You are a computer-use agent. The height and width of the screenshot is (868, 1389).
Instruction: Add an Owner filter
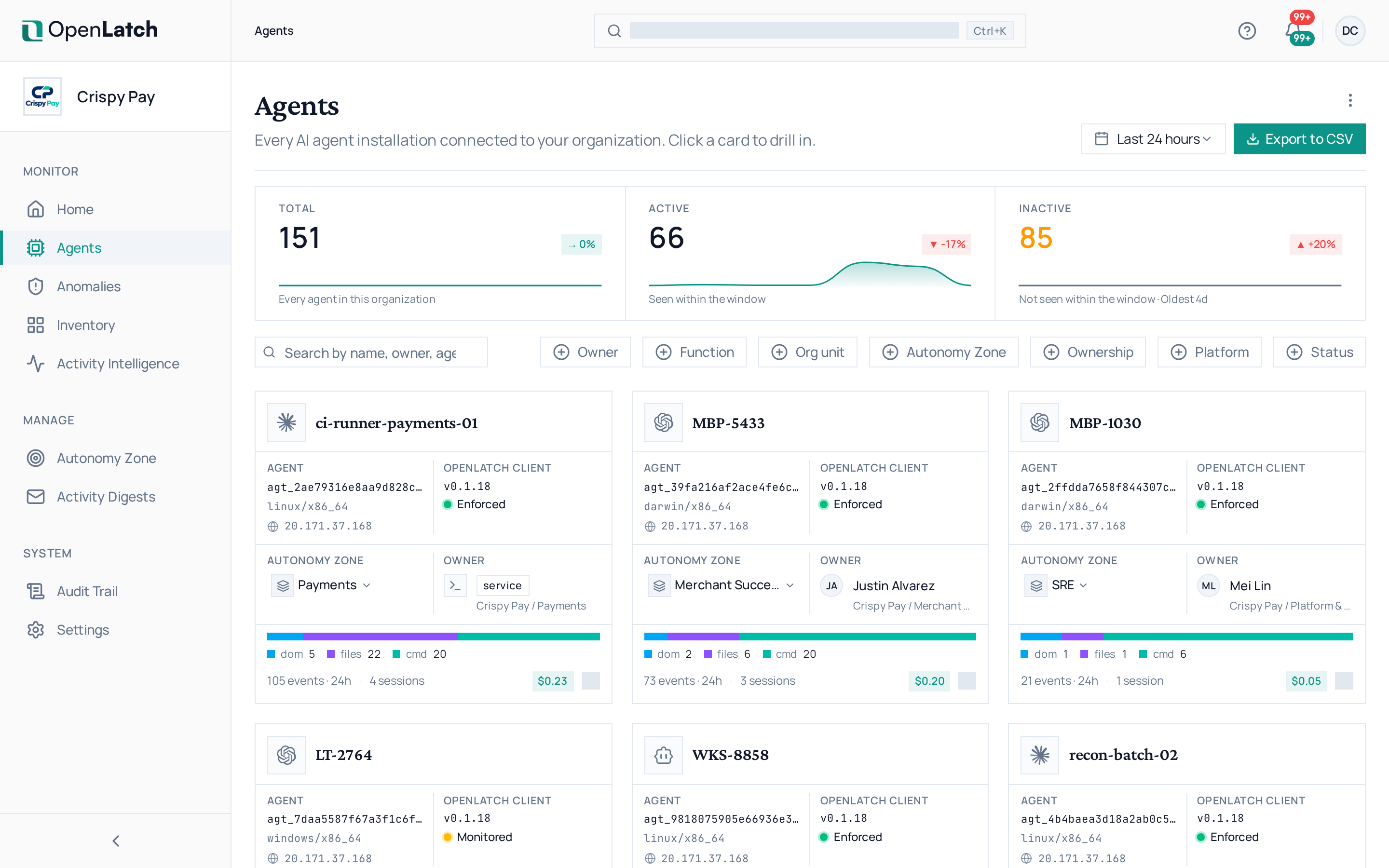point(585,352)
